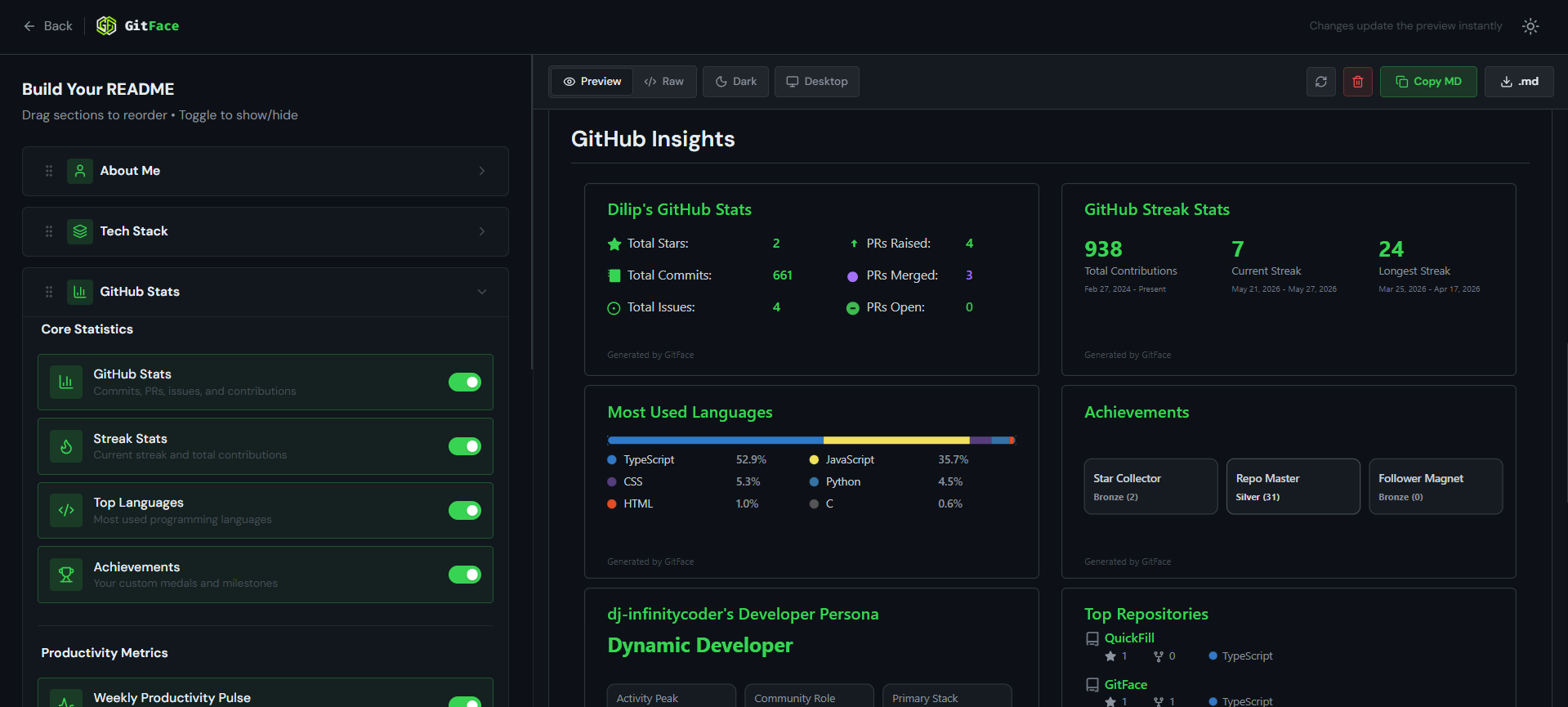This screenshot has height=707, width=1568.
Task: Click the pulse icon in Weekly Productivity Pulse
Action: [66, 700]
